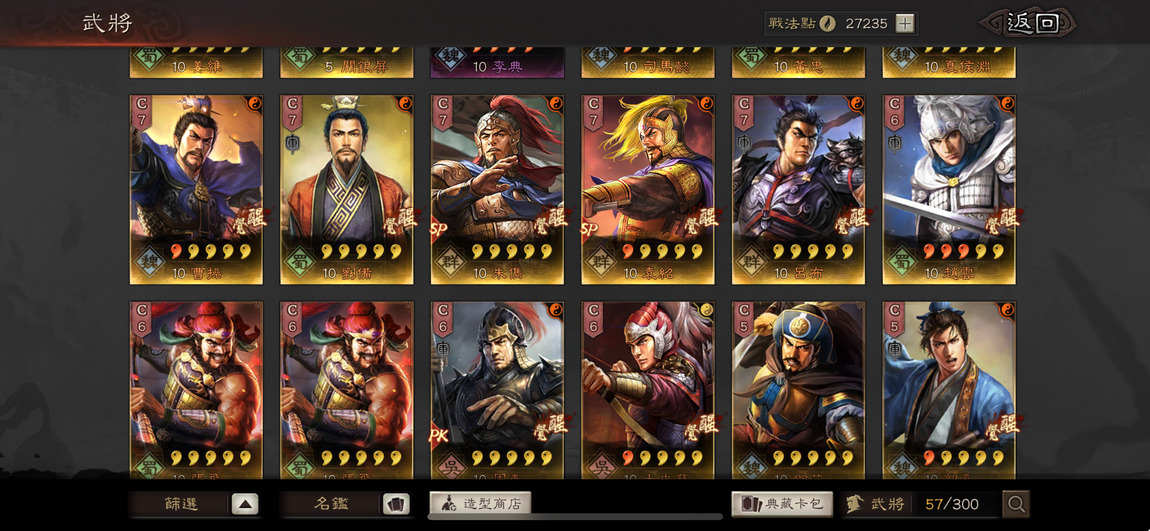Open the 造型商店 costume shop

click(x=480, y=503)
